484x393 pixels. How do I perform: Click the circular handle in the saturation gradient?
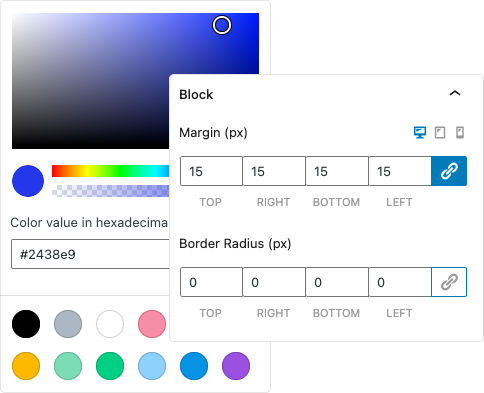[222, 25]
